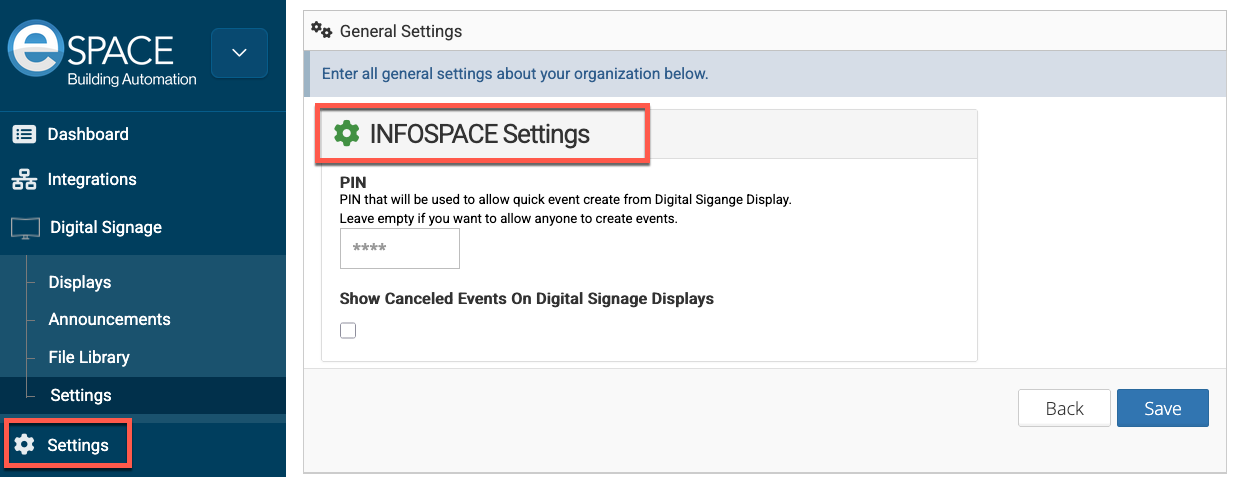Enable Show Canceled Events checkbox
The width and height of the screenshot is (1233, 477).
[348, 331]
